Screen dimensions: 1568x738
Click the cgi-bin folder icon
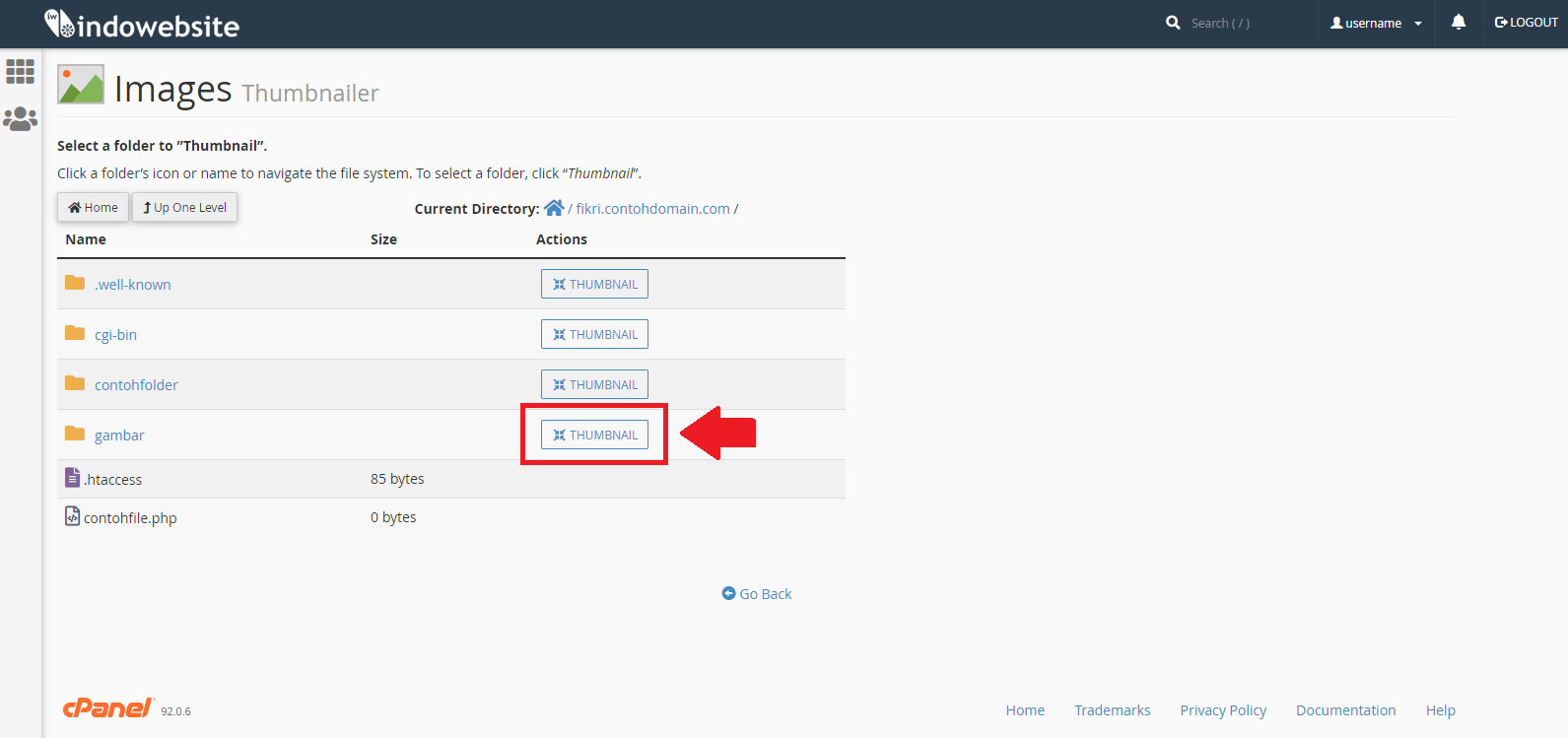click(x=75, y=333)
